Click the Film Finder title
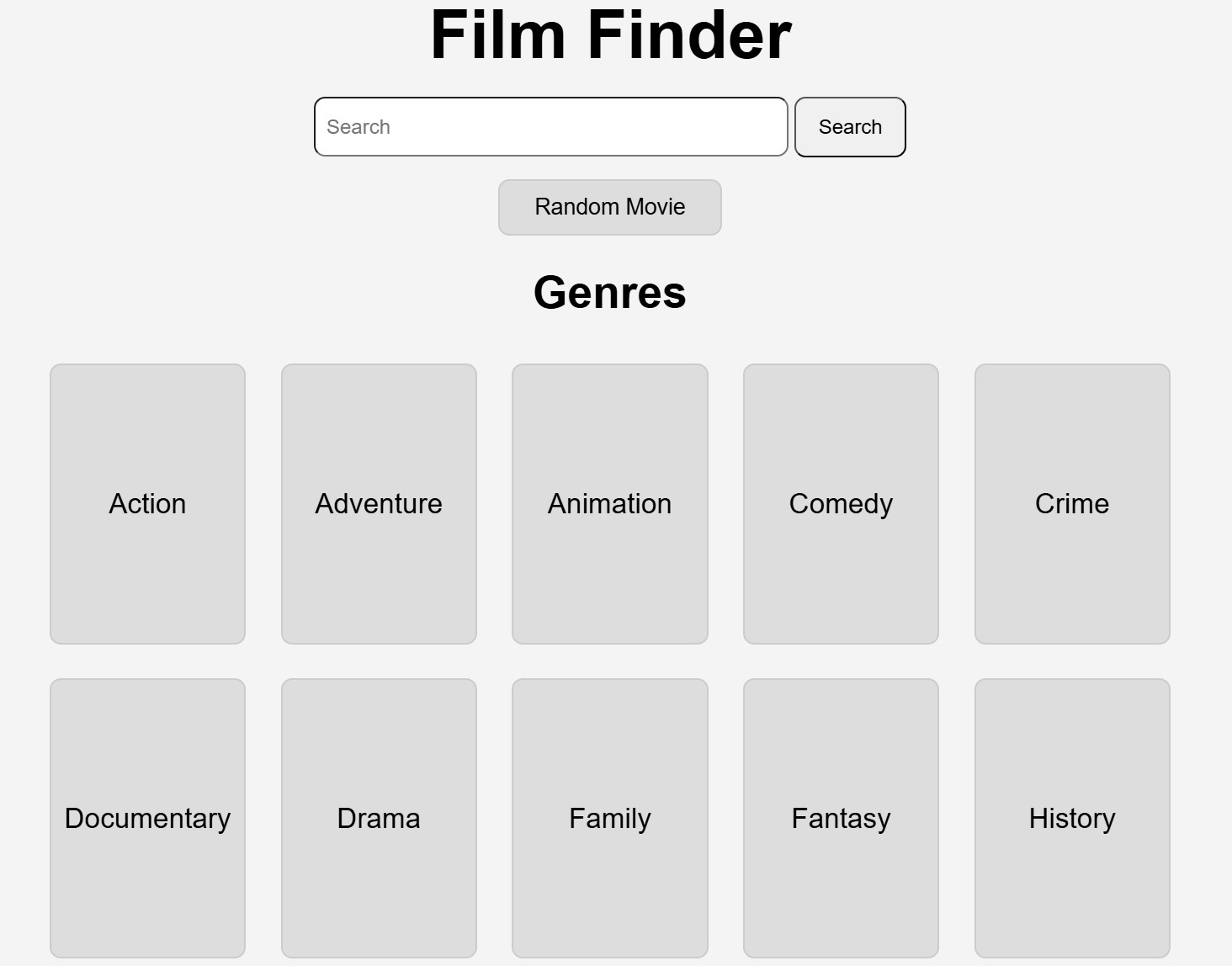The height and width of the screenshot is (966, 1232). click(x=610, y=35)
